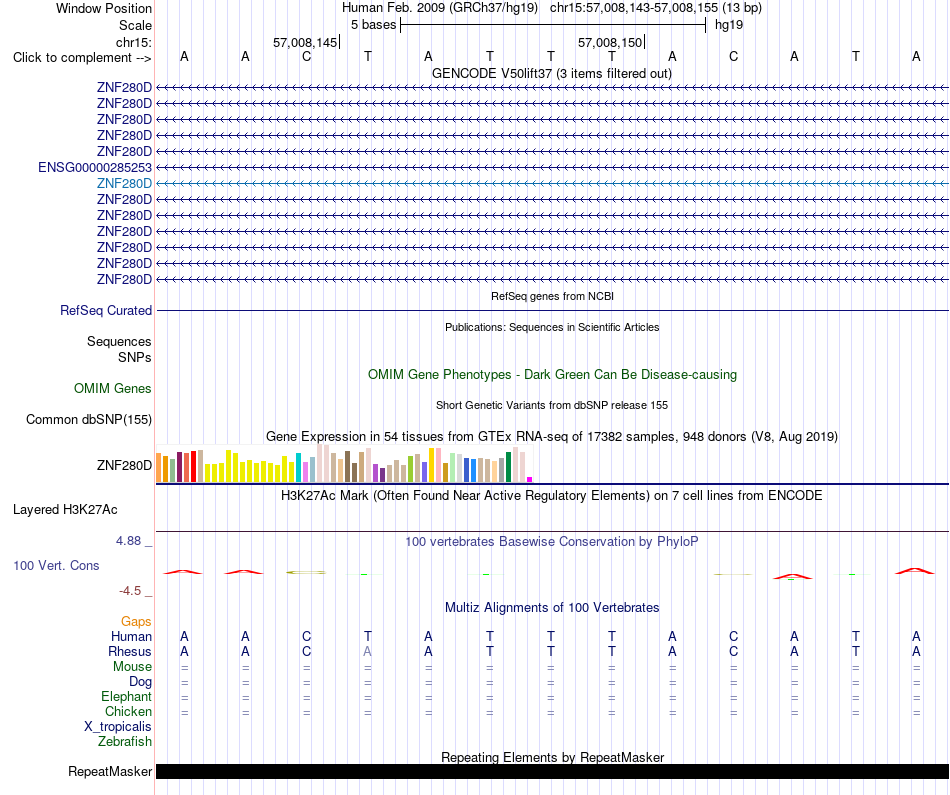The height and width of the screenshot is (795, 950).
Task: Click the RefSeq Curated horizontal track line
Action: (552, 311)
